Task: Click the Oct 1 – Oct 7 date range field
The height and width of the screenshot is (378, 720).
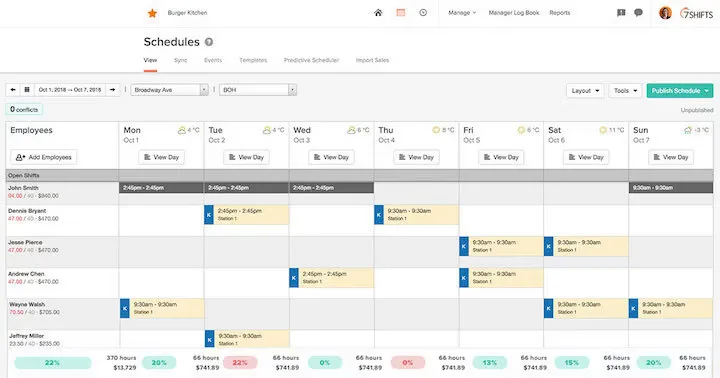Action: 70,90
